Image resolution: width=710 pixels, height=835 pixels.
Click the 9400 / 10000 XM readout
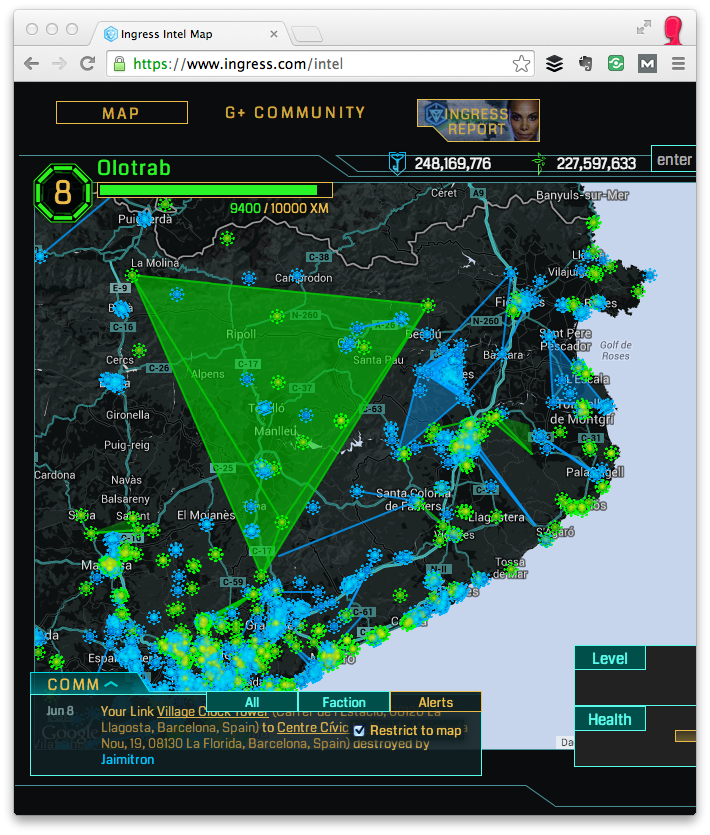(279, 208)
